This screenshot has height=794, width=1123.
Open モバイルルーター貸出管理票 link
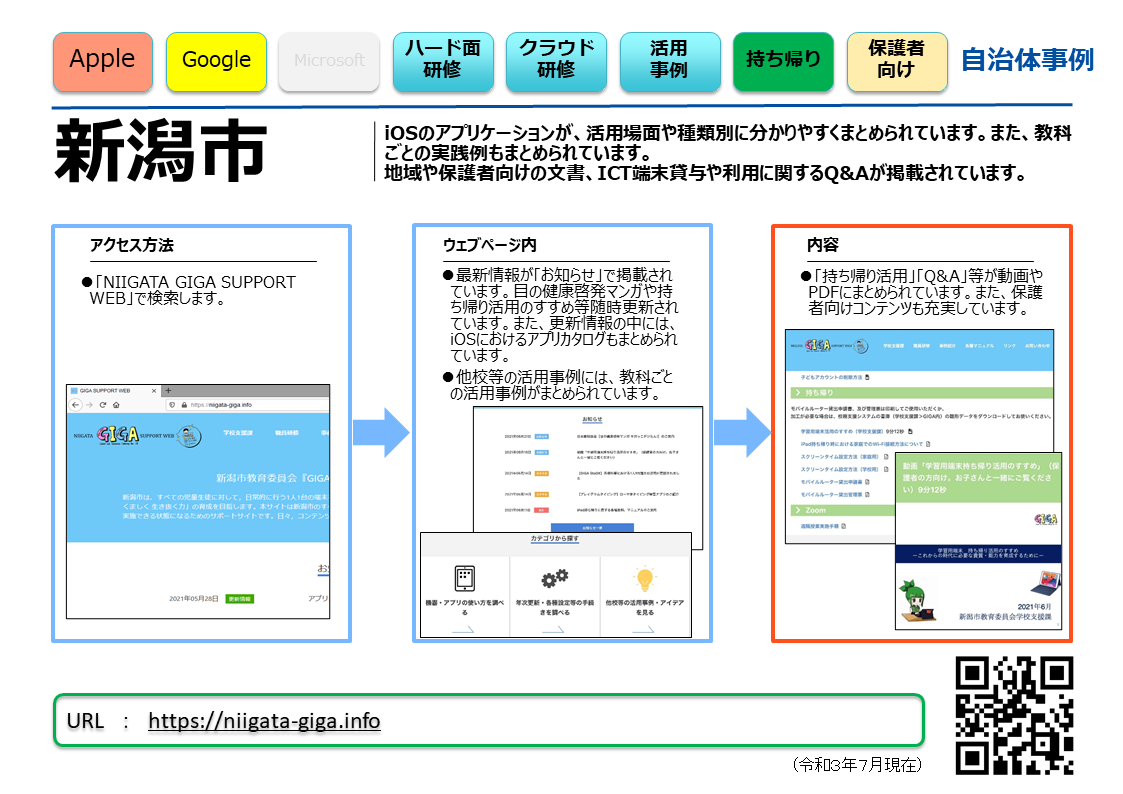tap(831, 495)
